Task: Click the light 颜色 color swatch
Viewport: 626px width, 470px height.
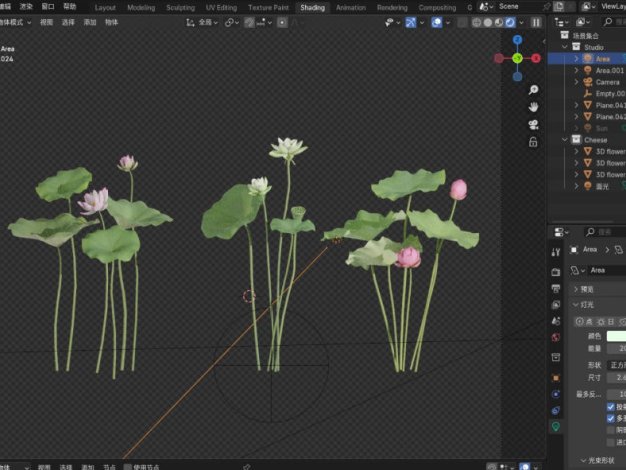Action: [x=615, y=336]
